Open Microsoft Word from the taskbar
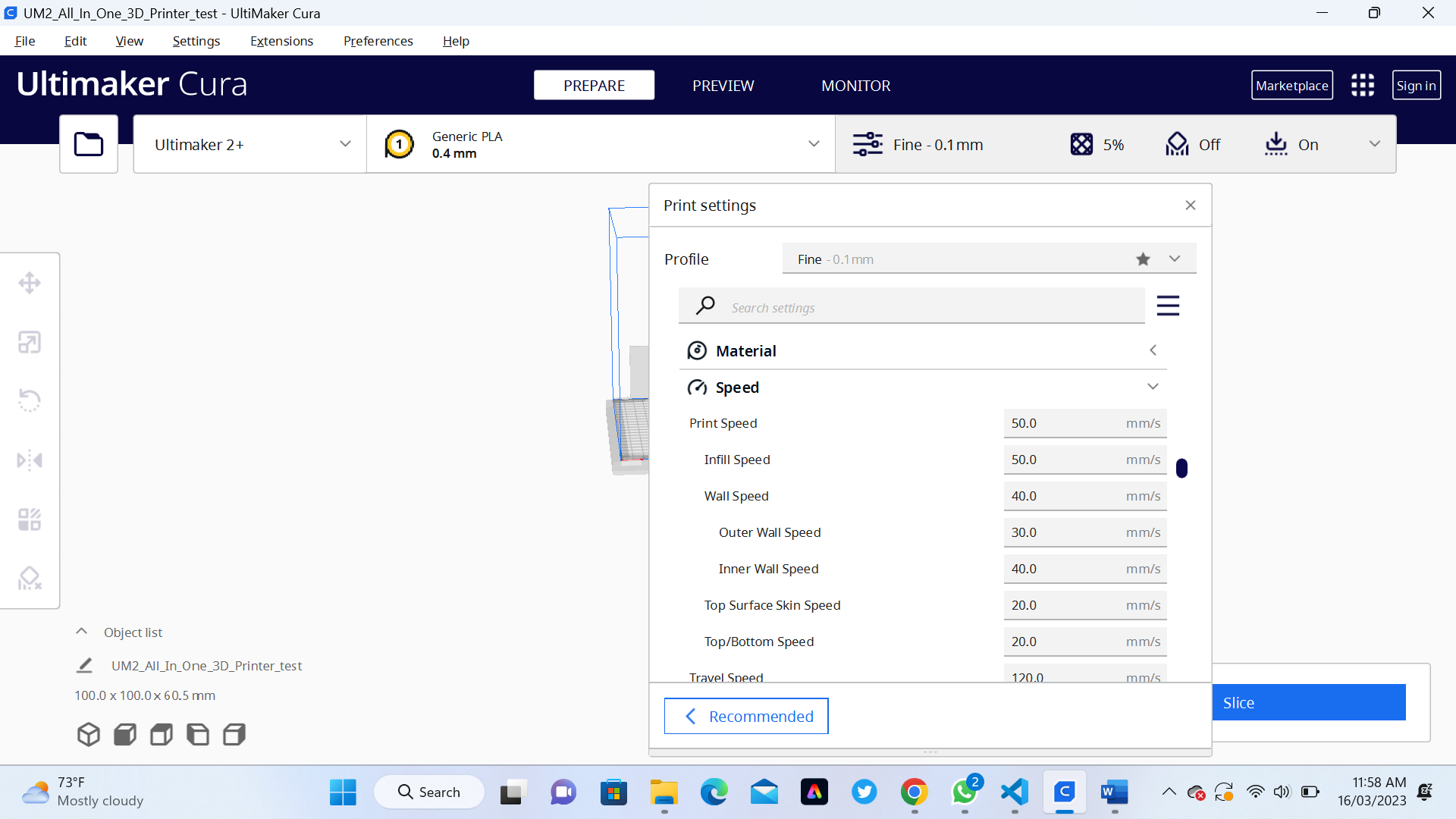 [x=1115, y=792]
